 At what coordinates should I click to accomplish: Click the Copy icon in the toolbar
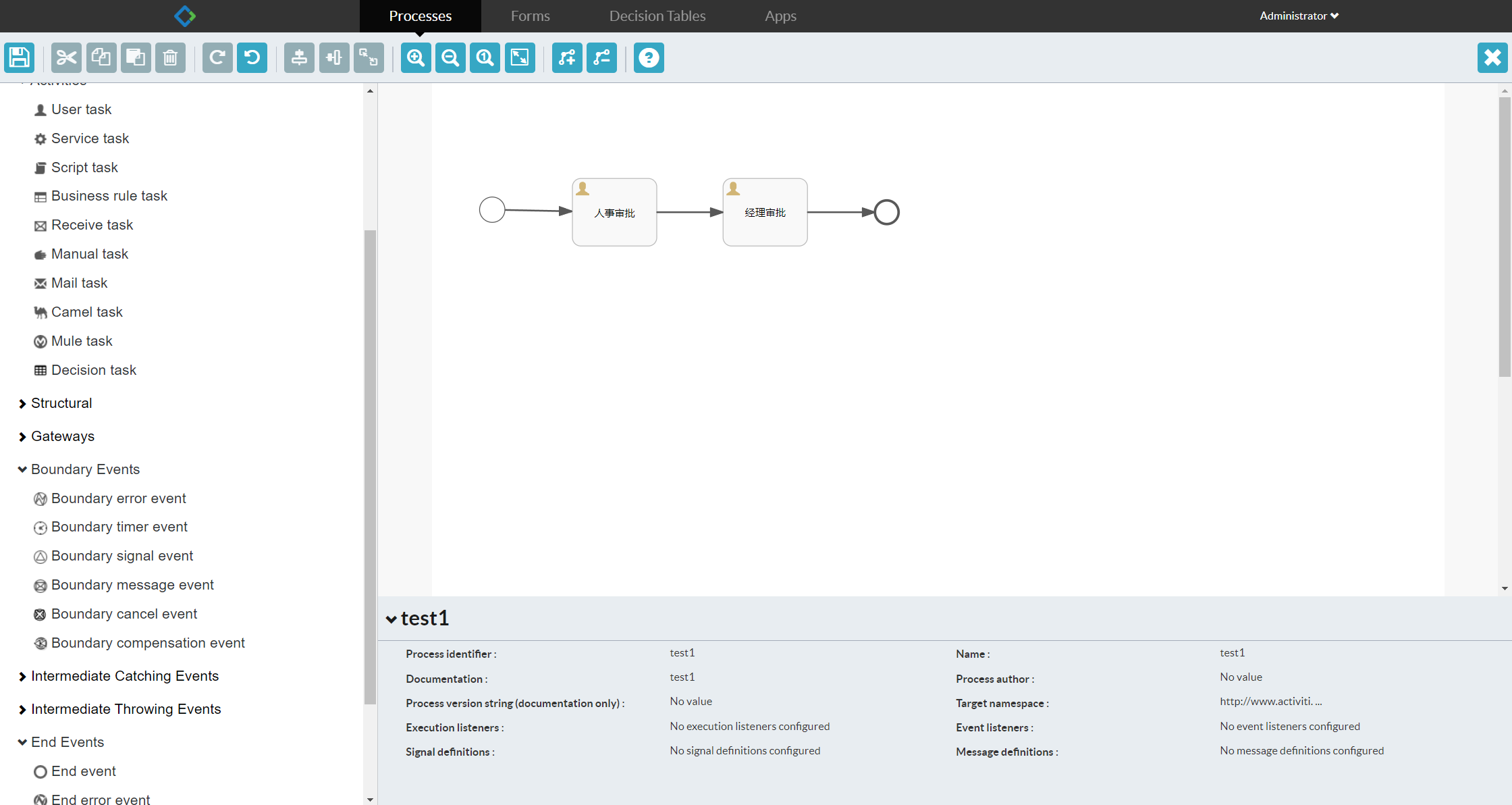click(x=101, y=57)
